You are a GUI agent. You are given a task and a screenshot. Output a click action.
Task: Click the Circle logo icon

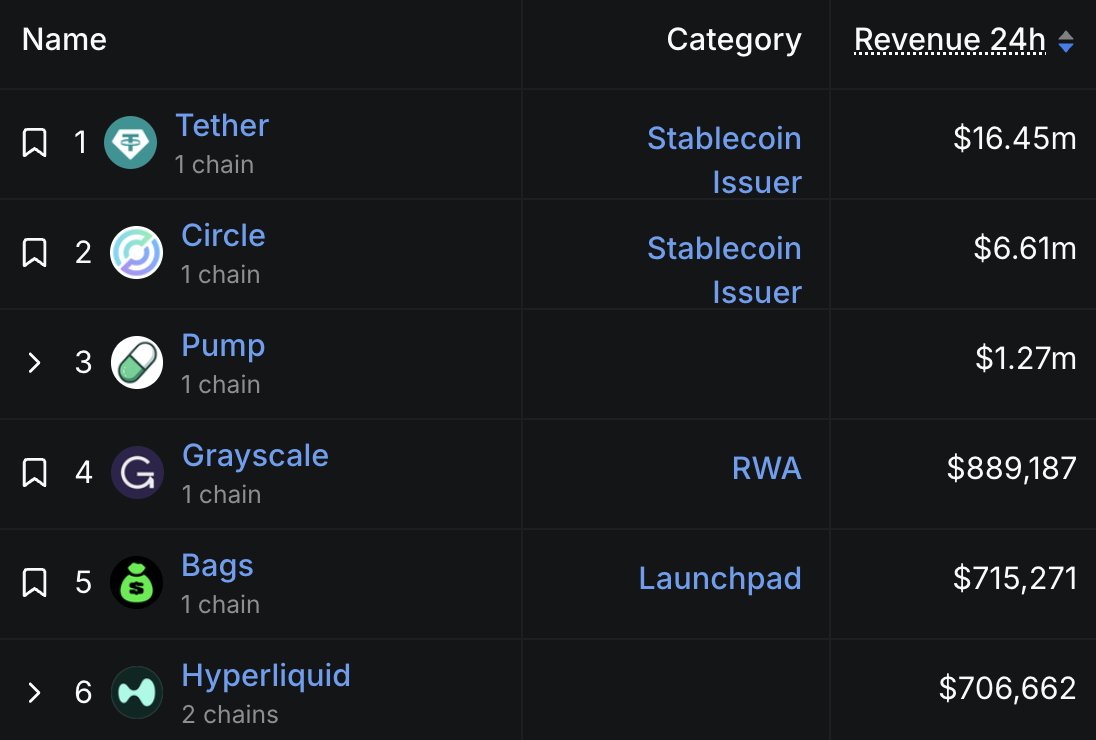coord(136,252)
